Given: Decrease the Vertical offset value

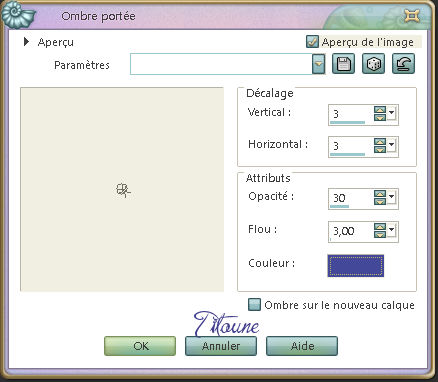Looking at the screenshot, I should click(x=380, y=117).
